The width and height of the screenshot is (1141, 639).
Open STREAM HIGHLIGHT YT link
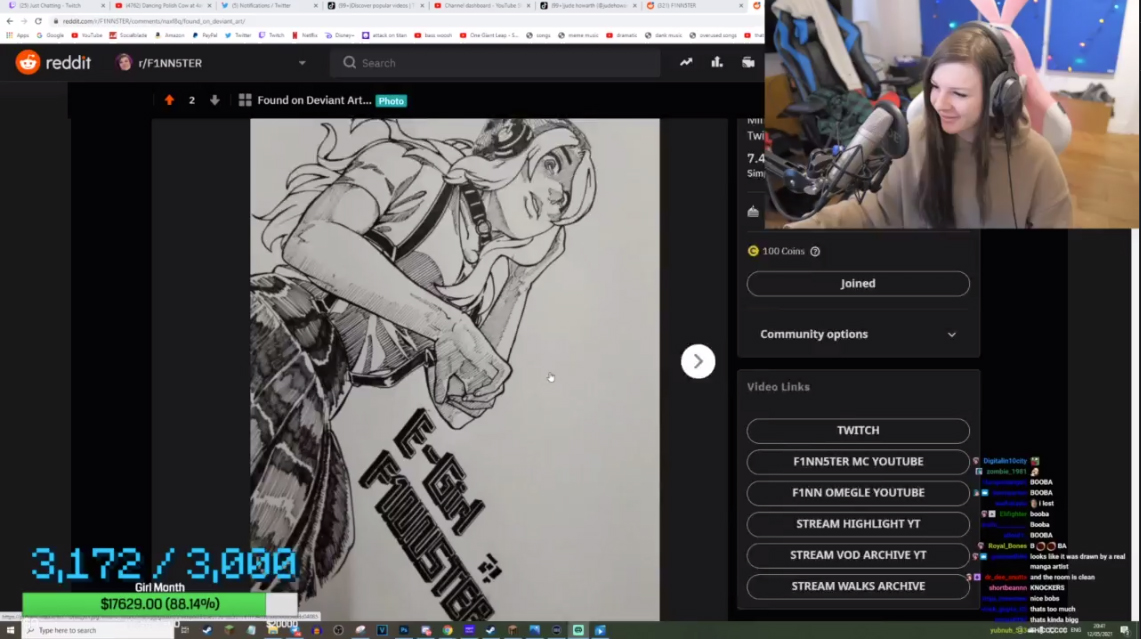(x=858, y=524)
